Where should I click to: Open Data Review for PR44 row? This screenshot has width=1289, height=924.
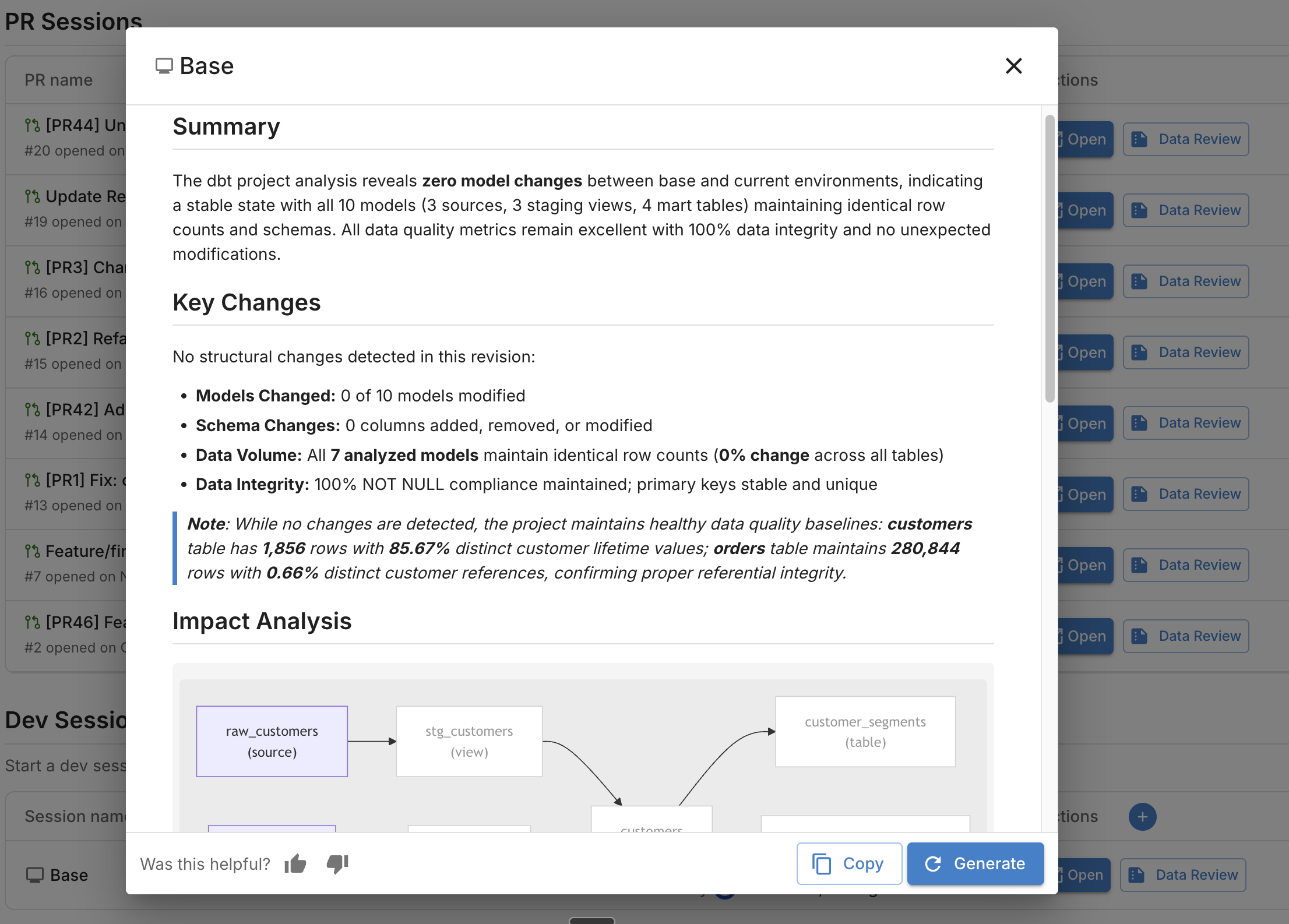1186,139
